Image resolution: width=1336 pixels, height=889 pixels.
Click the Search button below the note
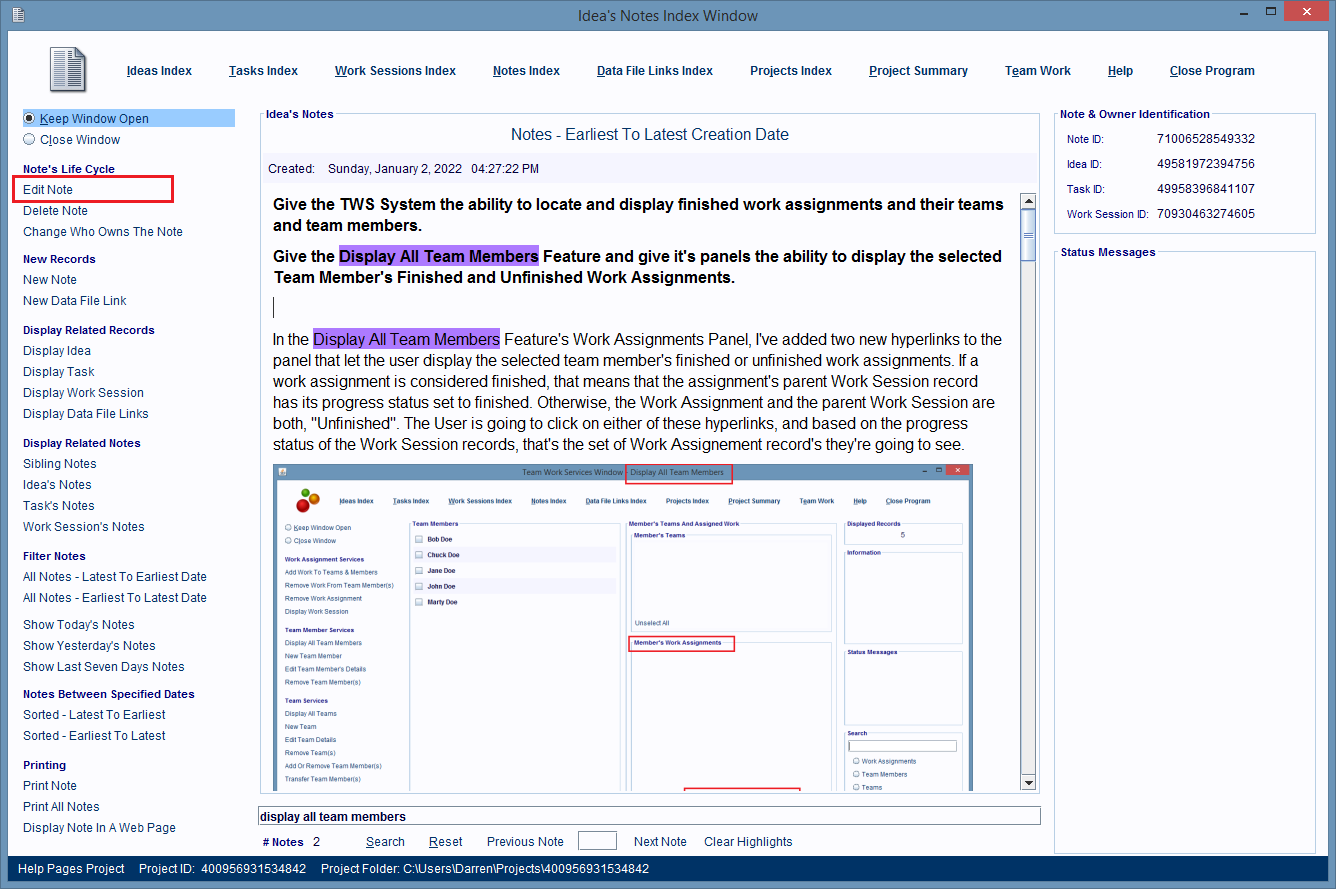pyautogui.click(x=385, y=842)
